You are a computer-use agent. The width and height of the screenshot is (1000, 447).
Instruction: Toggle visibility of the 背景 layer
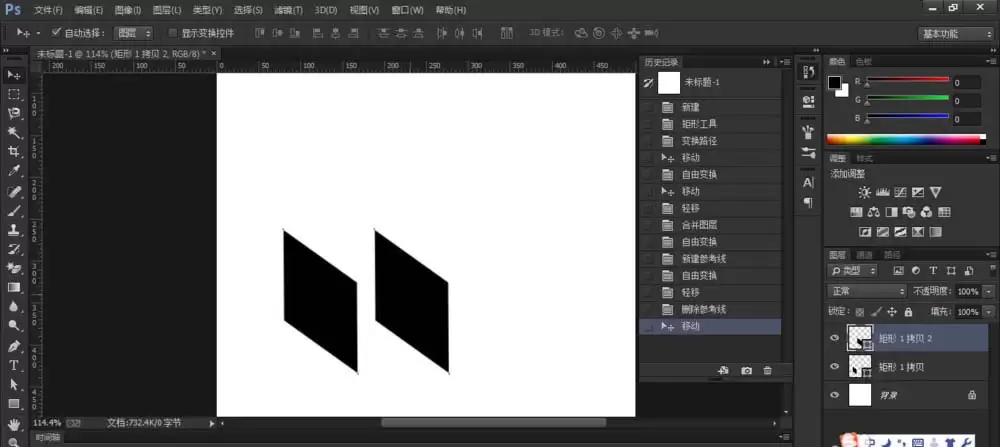click(x=834, y=395)
